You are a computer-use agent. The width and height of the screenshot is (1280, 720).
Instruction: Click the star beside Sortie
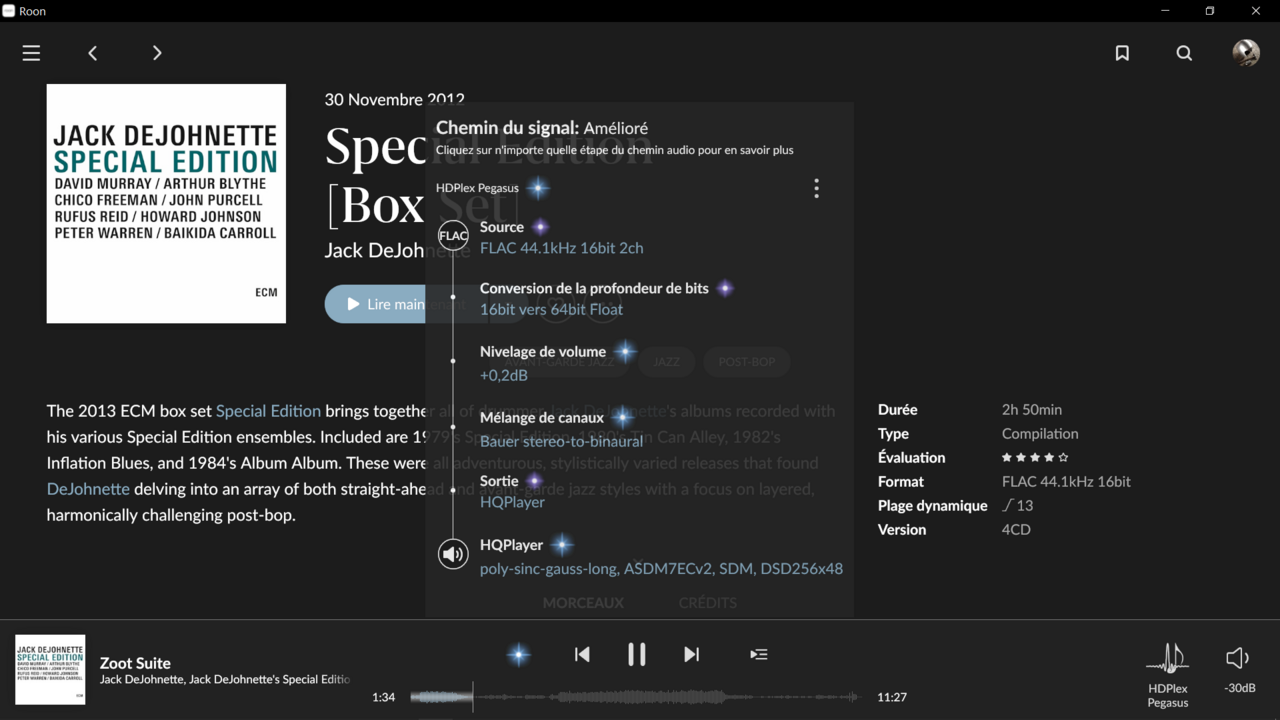534,481
